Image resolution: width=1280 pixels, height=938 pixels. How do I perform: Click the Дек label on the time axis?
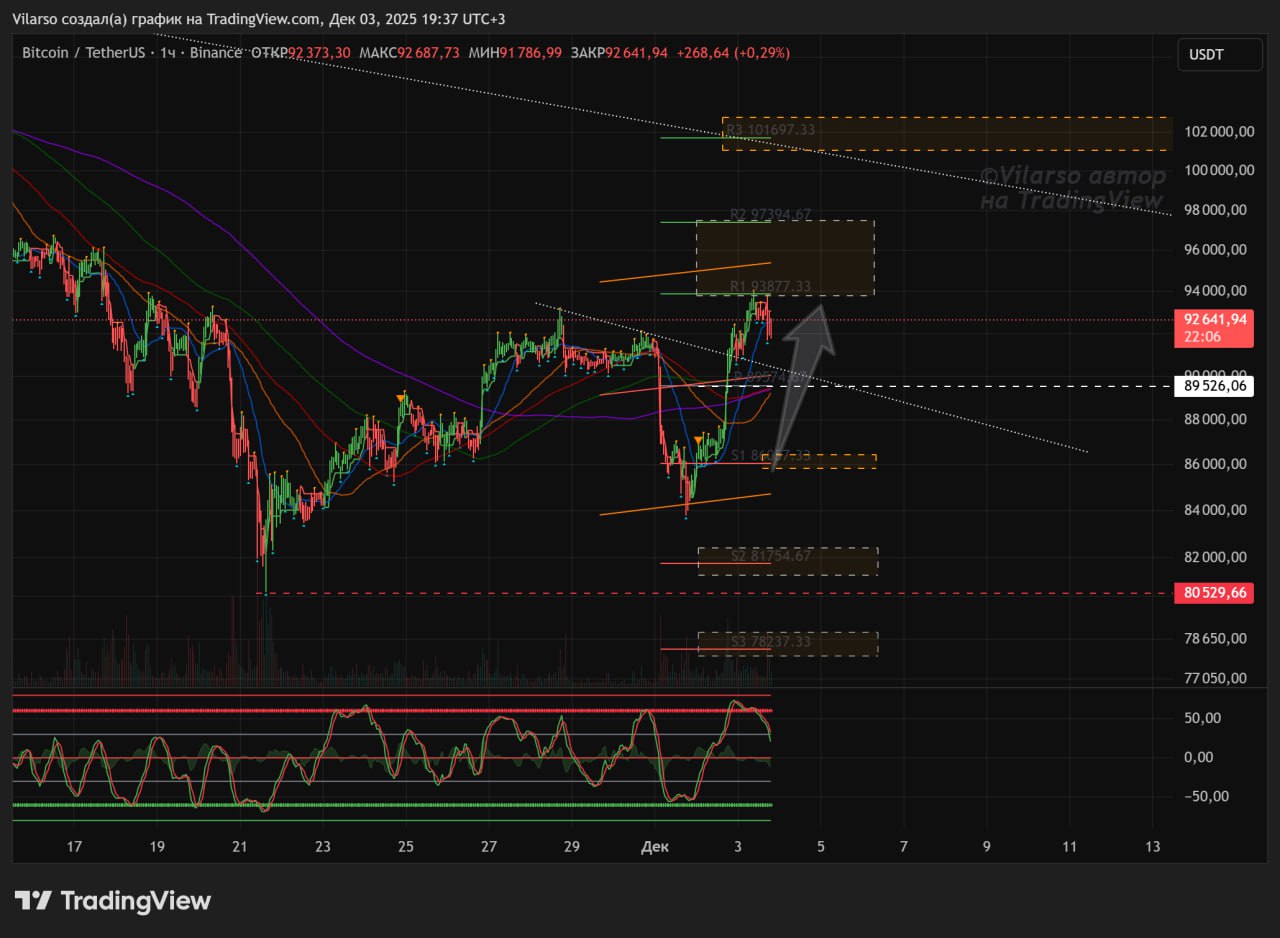[x=655, y=847]
